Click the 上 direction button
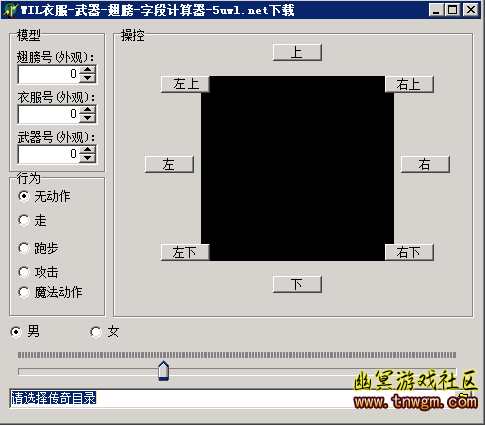This screenshot has width=485, height=426. 297,52
